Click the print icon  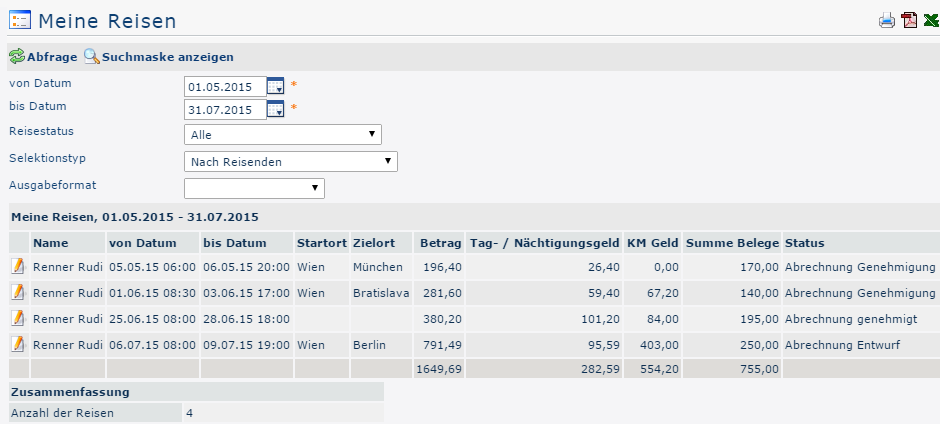[x=887, y=20]
